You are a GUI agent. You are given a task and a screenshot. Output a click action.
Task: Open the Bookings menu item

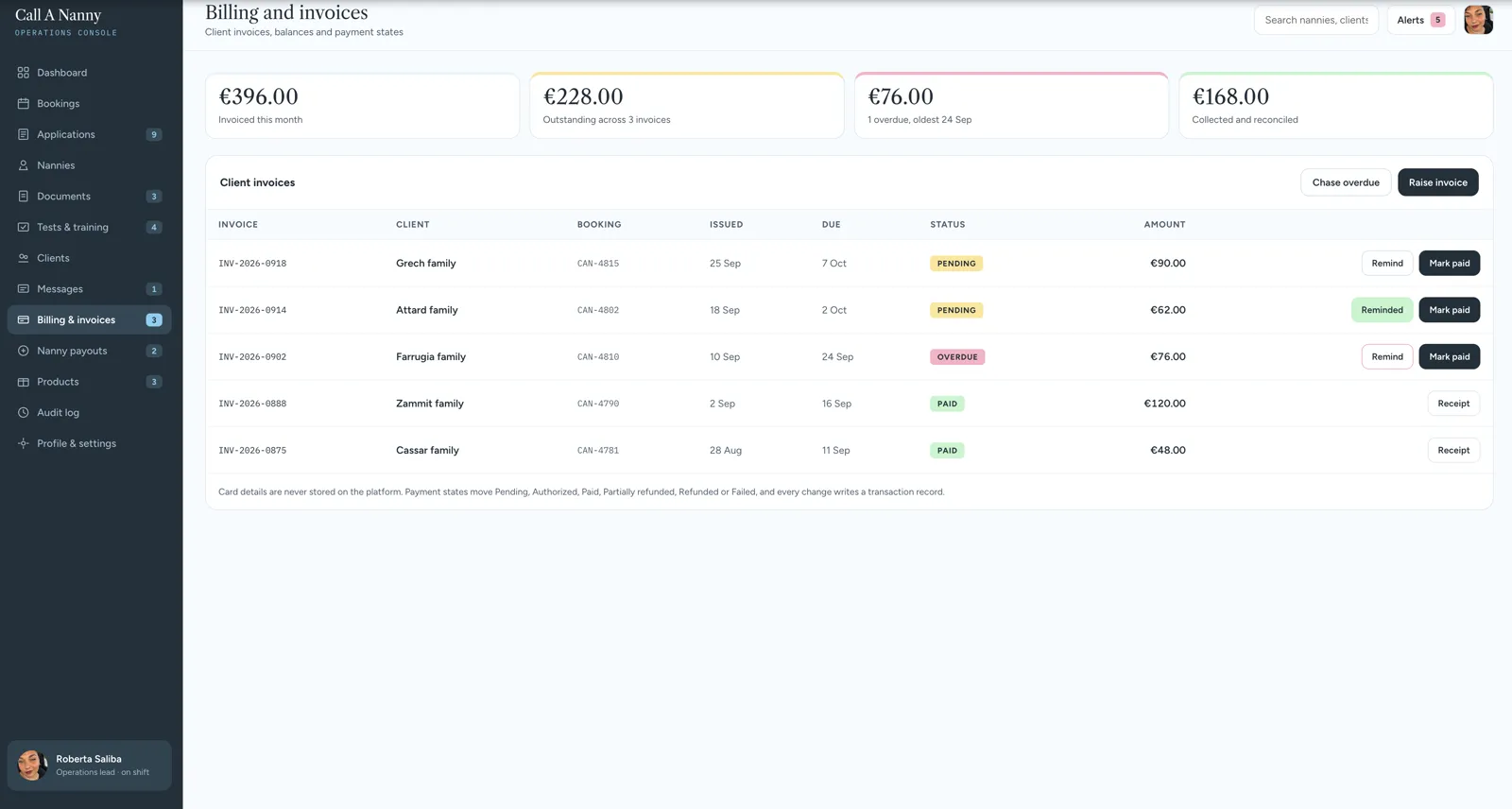pyautogui.click(x=90, y=104)
